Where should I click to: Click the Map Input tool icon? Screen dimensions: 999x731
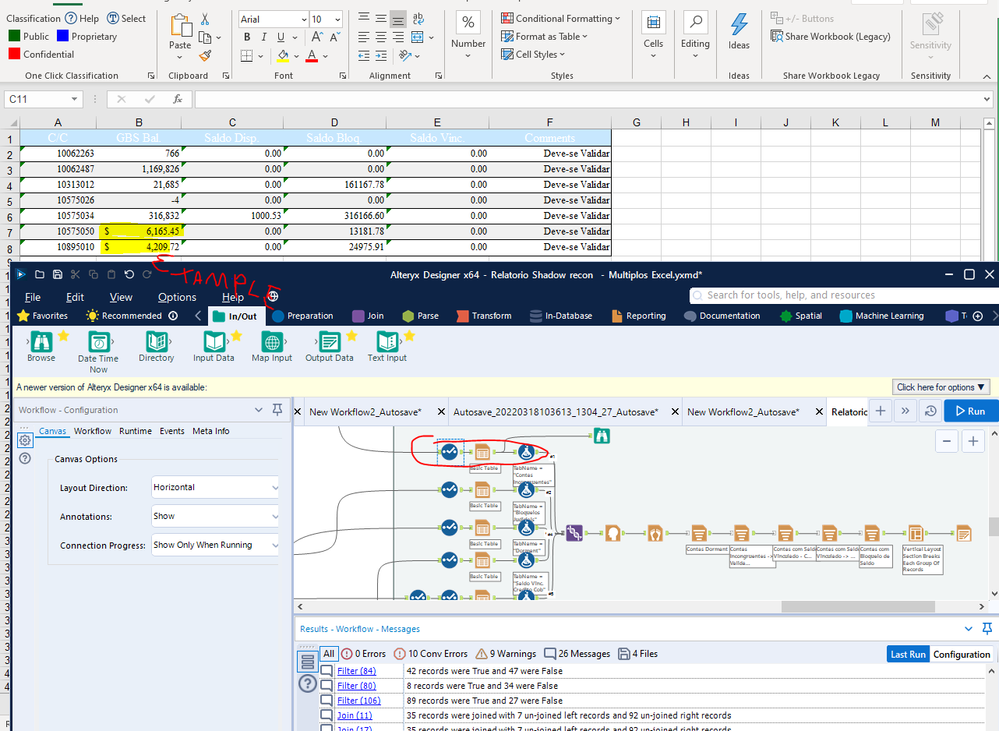coord(271,342)
